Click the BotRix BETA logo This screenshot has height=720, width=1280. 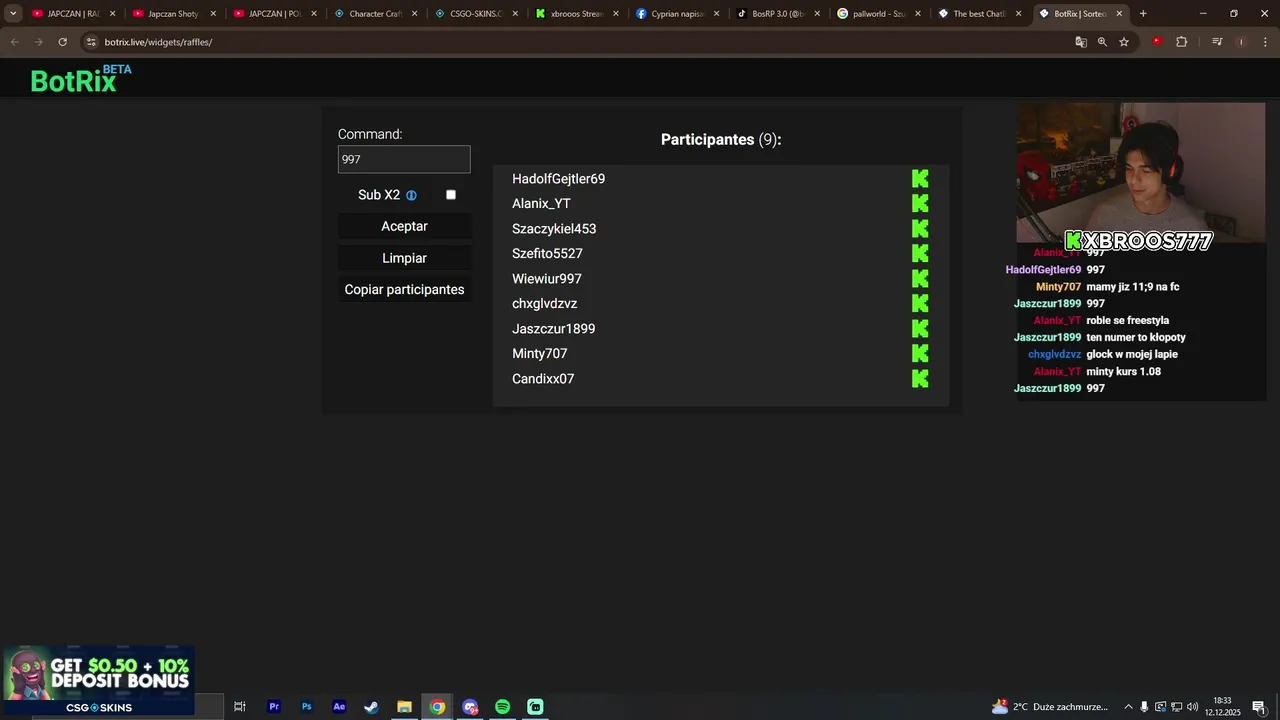[81, 79]
